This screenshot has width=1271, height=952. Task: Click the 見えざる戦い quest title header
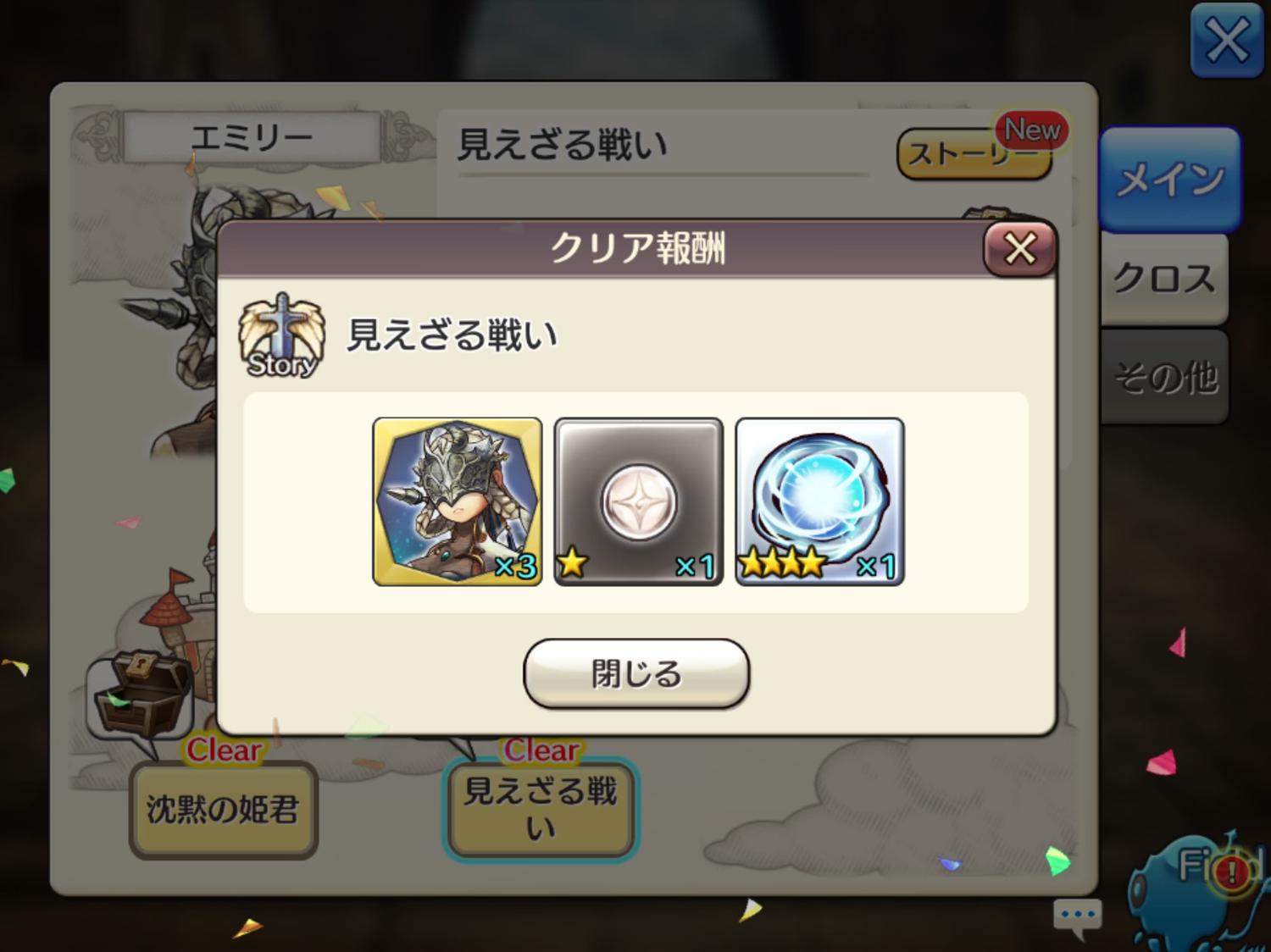[x=563, y=145]
